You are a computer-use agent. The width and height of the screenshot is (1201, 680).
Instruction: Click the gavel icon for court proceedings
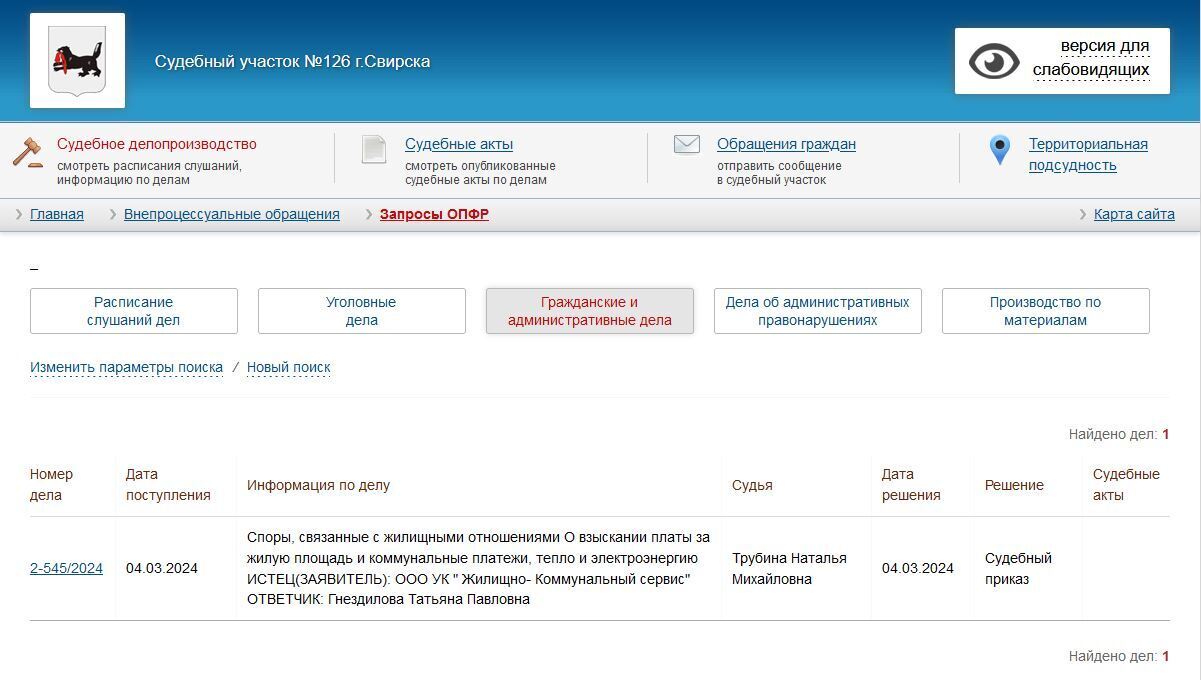(28, 152)
